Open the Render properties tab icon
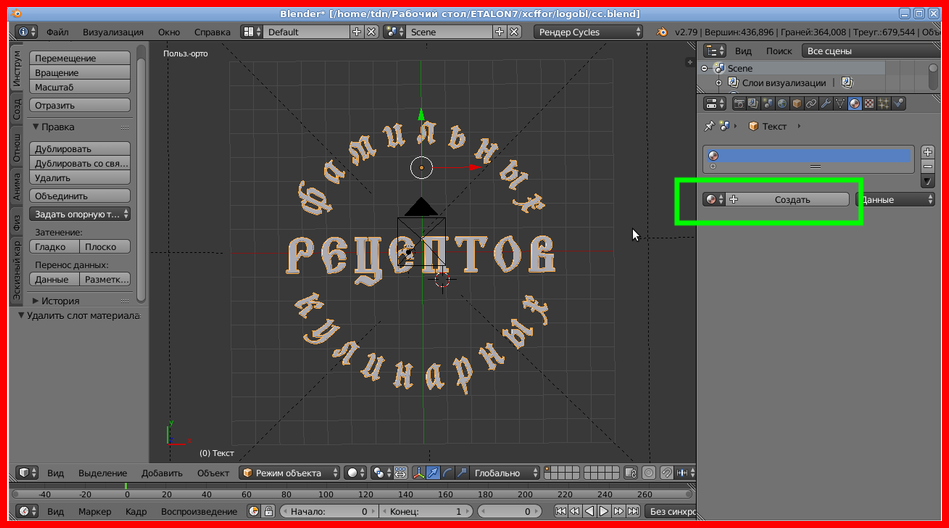This screenshot has height=528, width=949. (740, 103)
